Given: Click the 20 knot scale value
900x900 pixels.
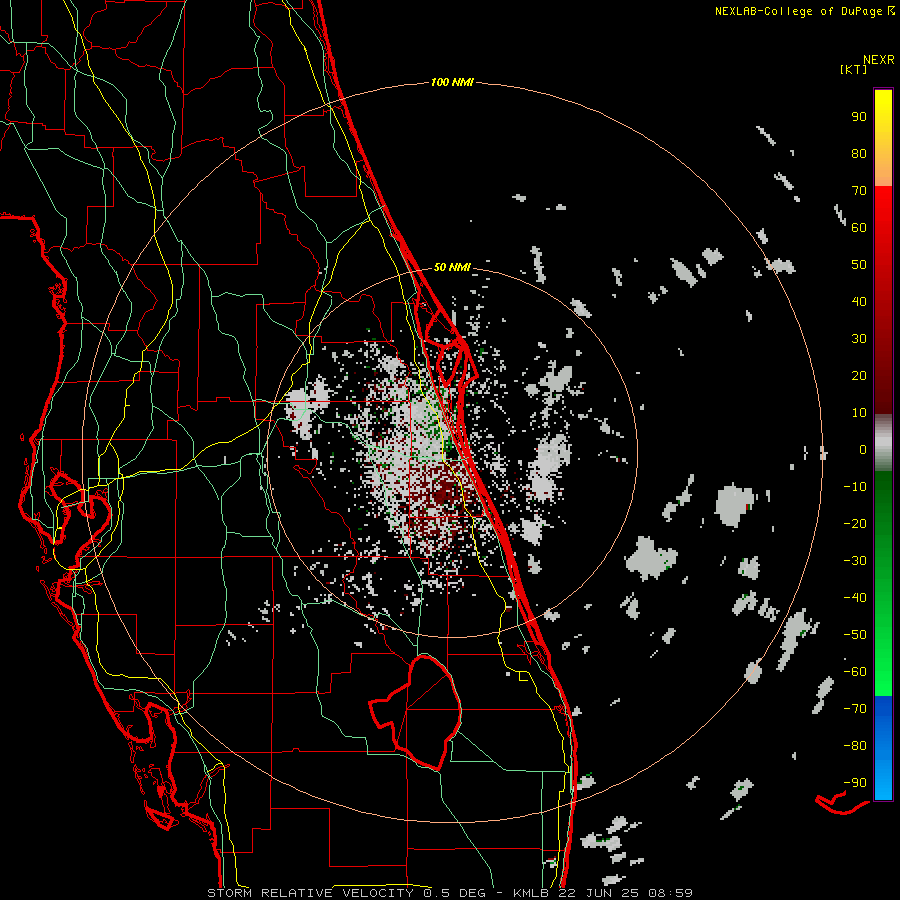Looking at the screenshot, I should click(859, 375).
